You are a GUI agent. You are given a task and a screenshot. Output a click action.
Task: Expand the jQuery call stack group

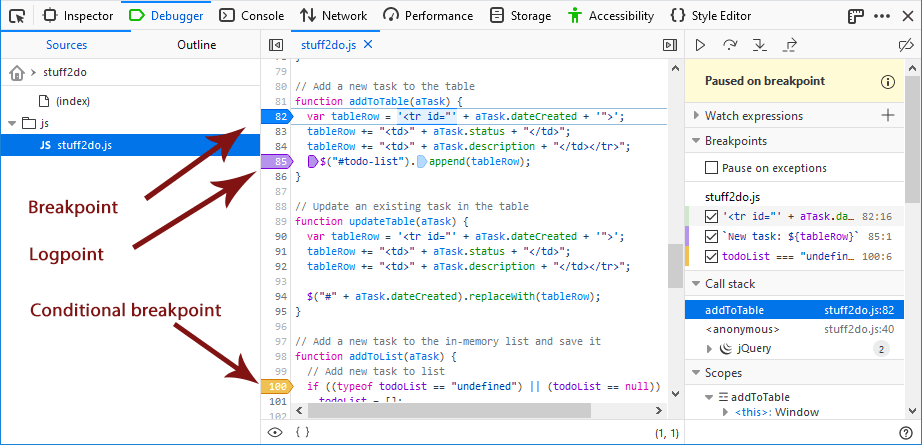724,349
